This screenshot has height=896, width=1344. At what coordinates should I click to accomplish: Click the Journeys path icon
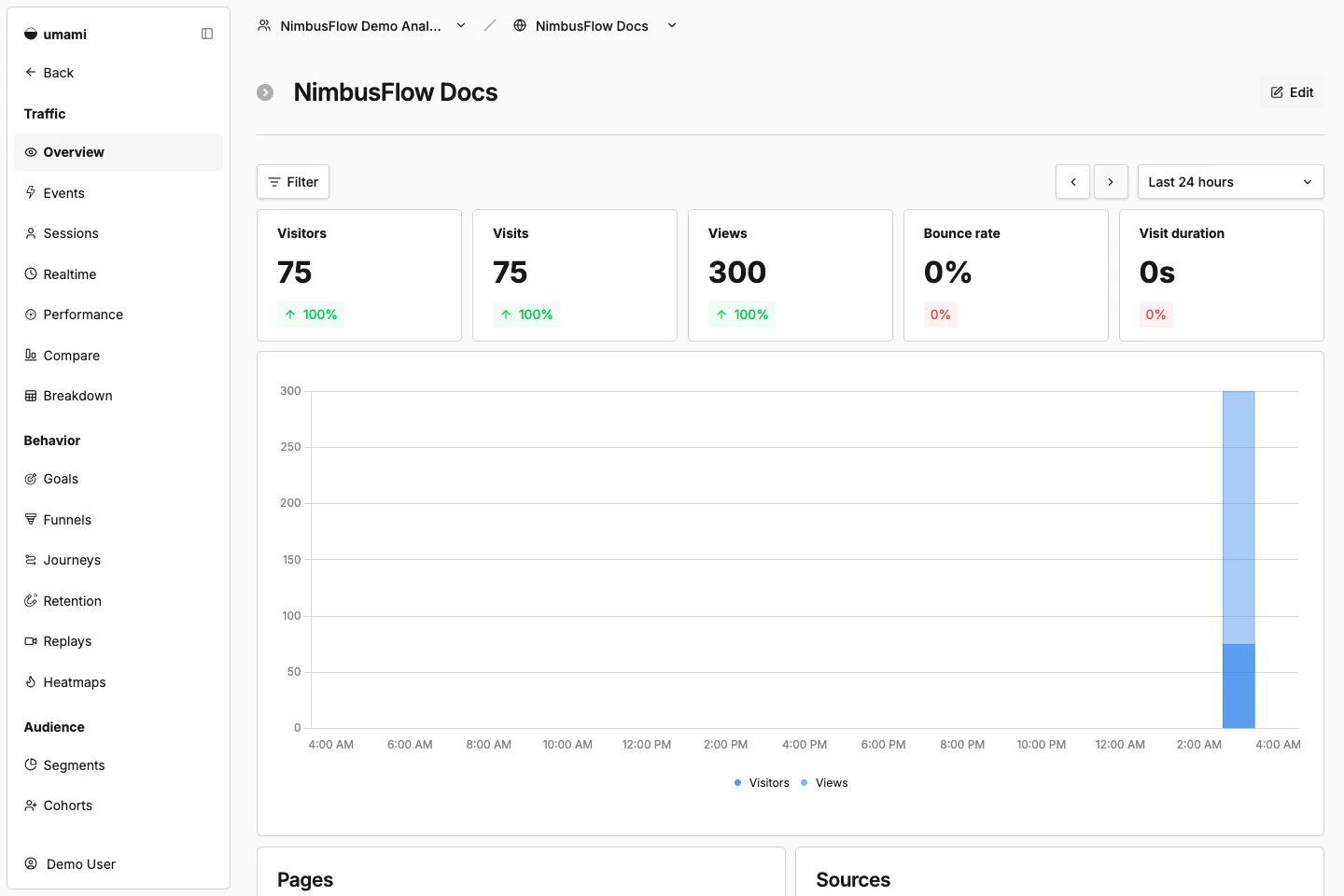[x=31, y=560]
